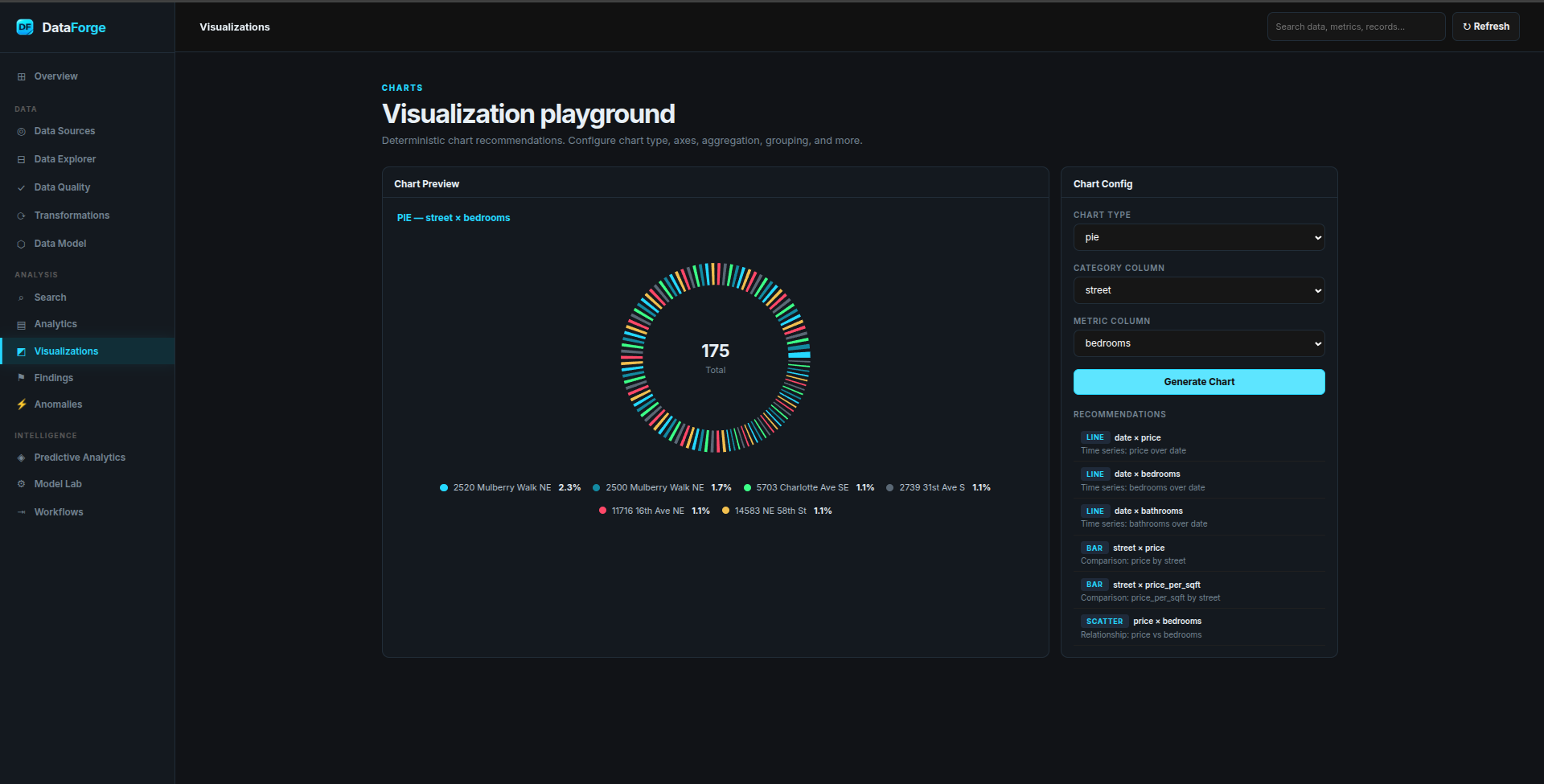Click 2500 Mulberry Walk NE legend swatch

[597, 487]
